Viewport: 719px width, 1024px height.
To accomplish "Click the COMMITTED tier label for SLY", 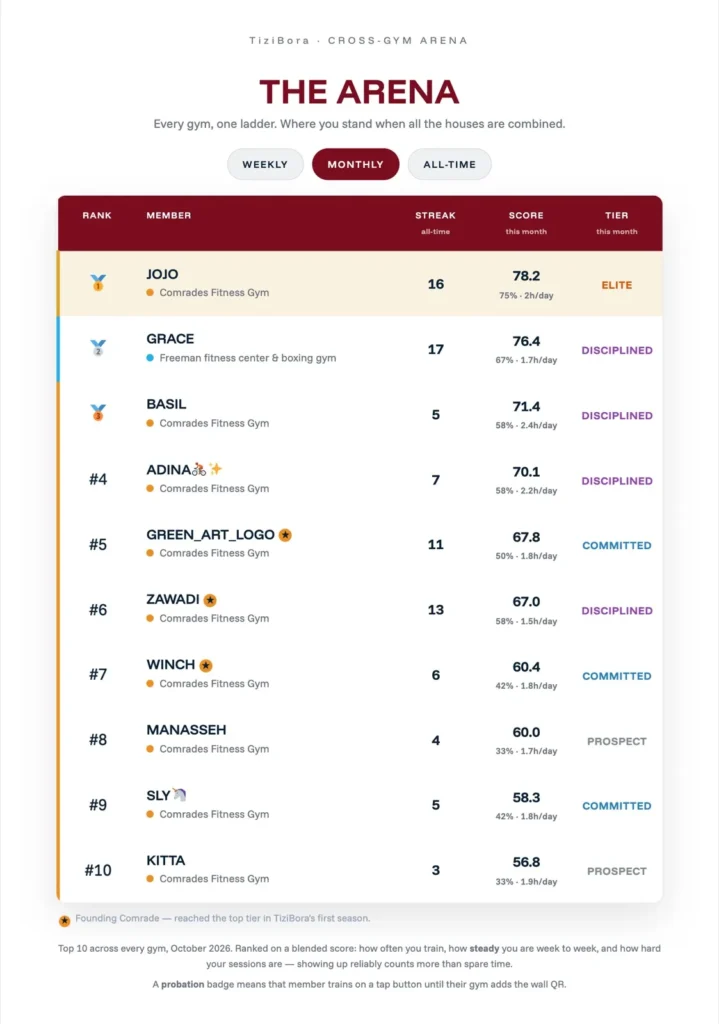I will click(x=616, y=807).
